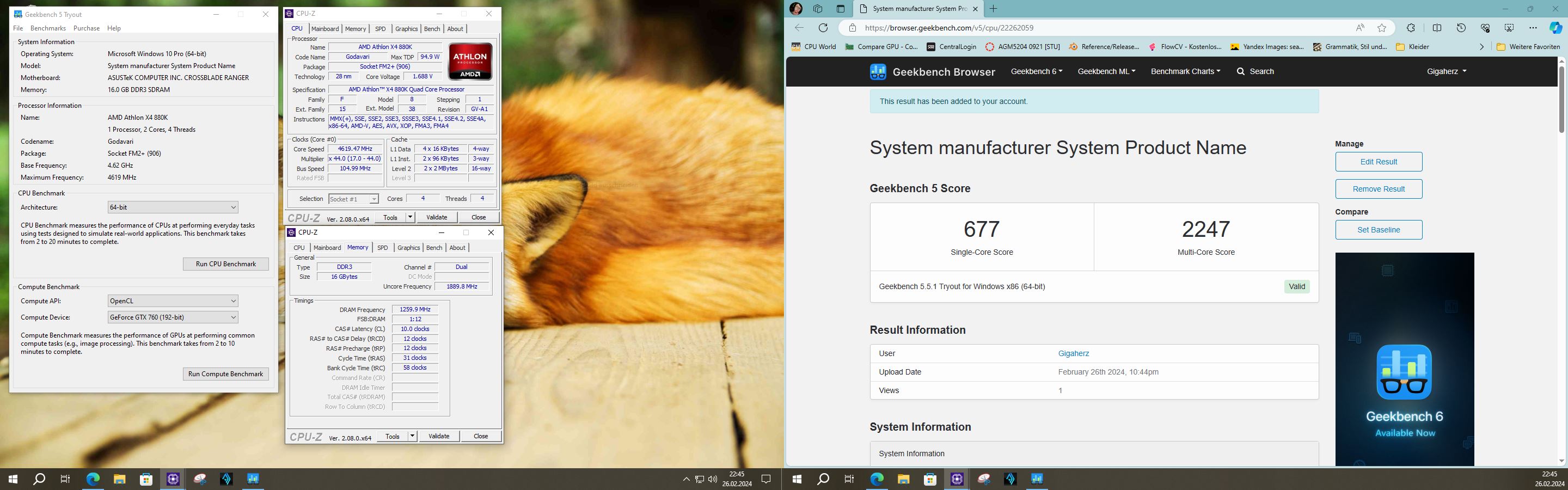Click the Valid badge on the score card
Screen dimensions: 1568x490
1297,286
